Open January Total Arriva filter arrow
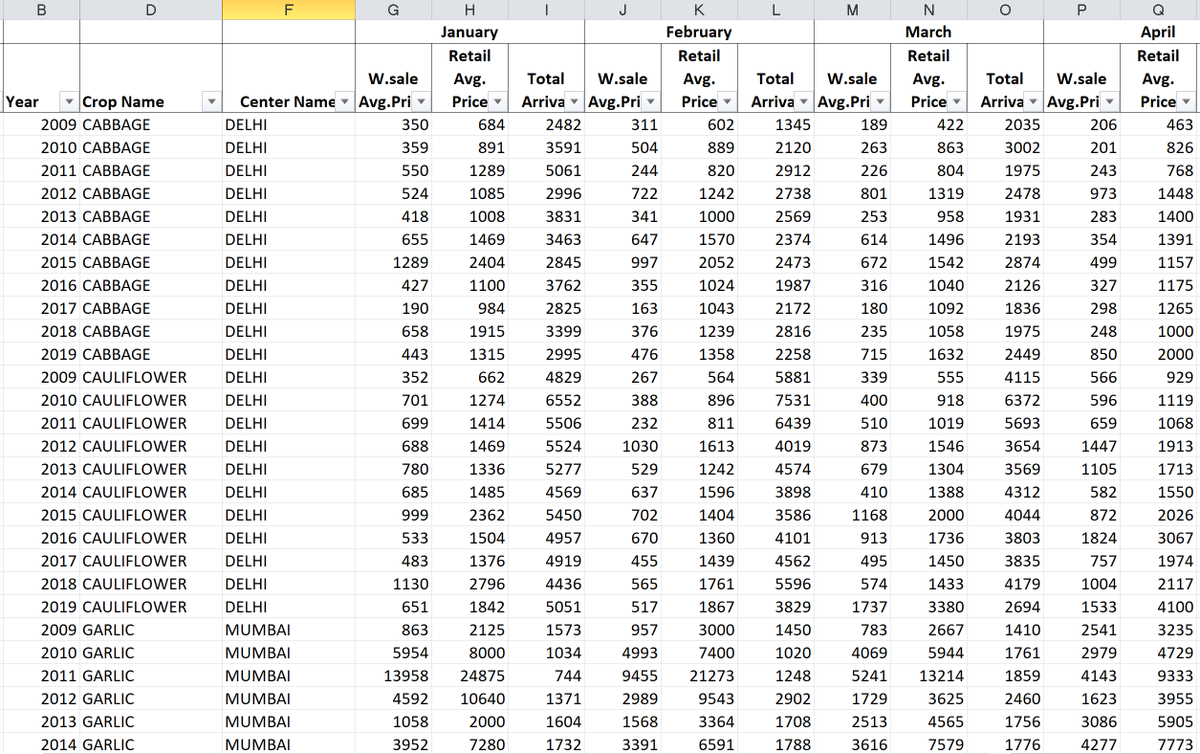1200x754 pixels. 576,102
